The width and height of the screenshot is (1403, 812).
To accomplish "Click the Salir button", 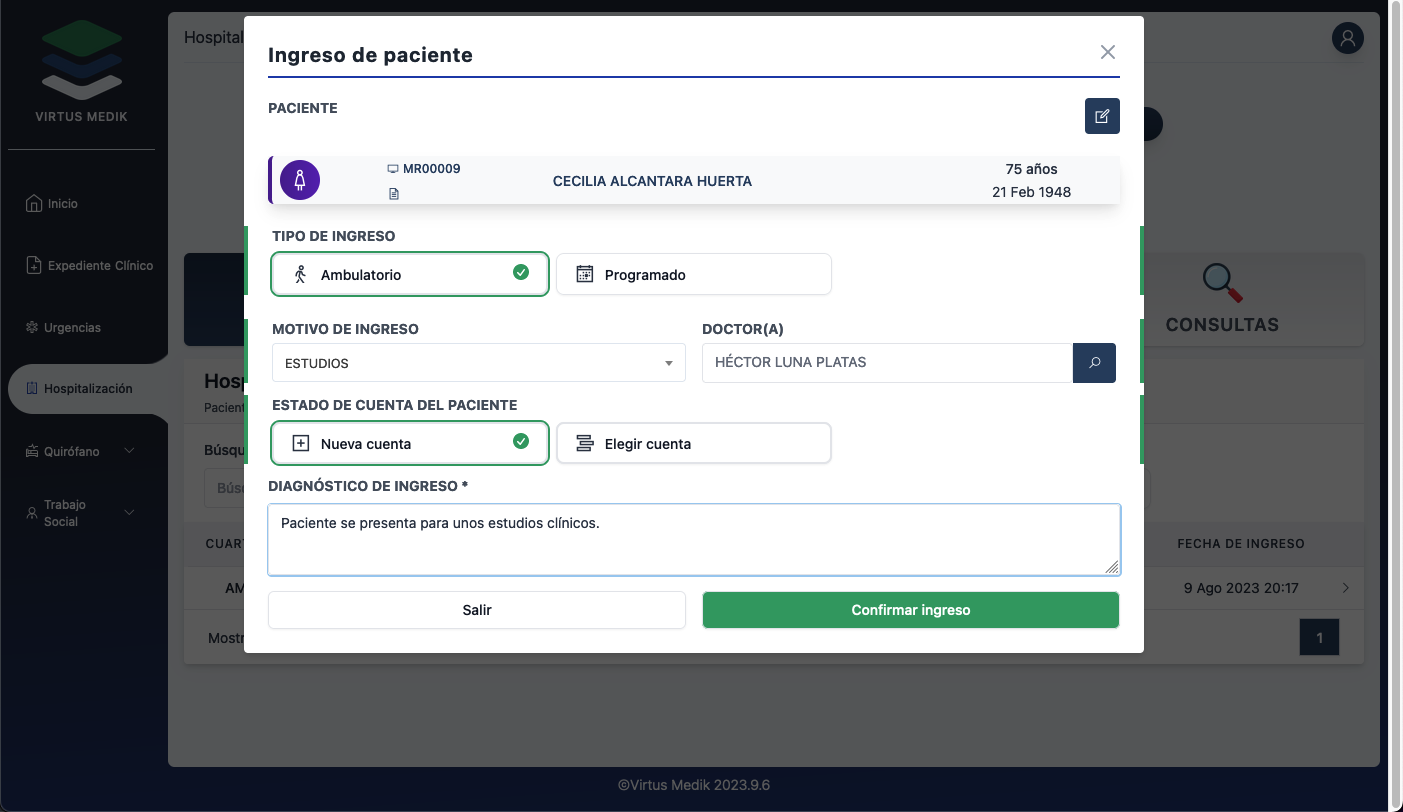I will (x=476, y=610).
